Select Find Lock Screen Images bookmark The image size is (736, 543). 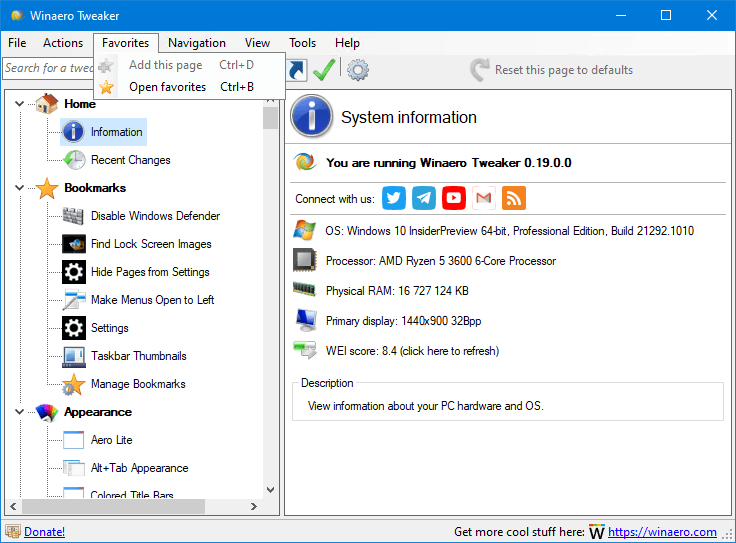tap(151, 244)
